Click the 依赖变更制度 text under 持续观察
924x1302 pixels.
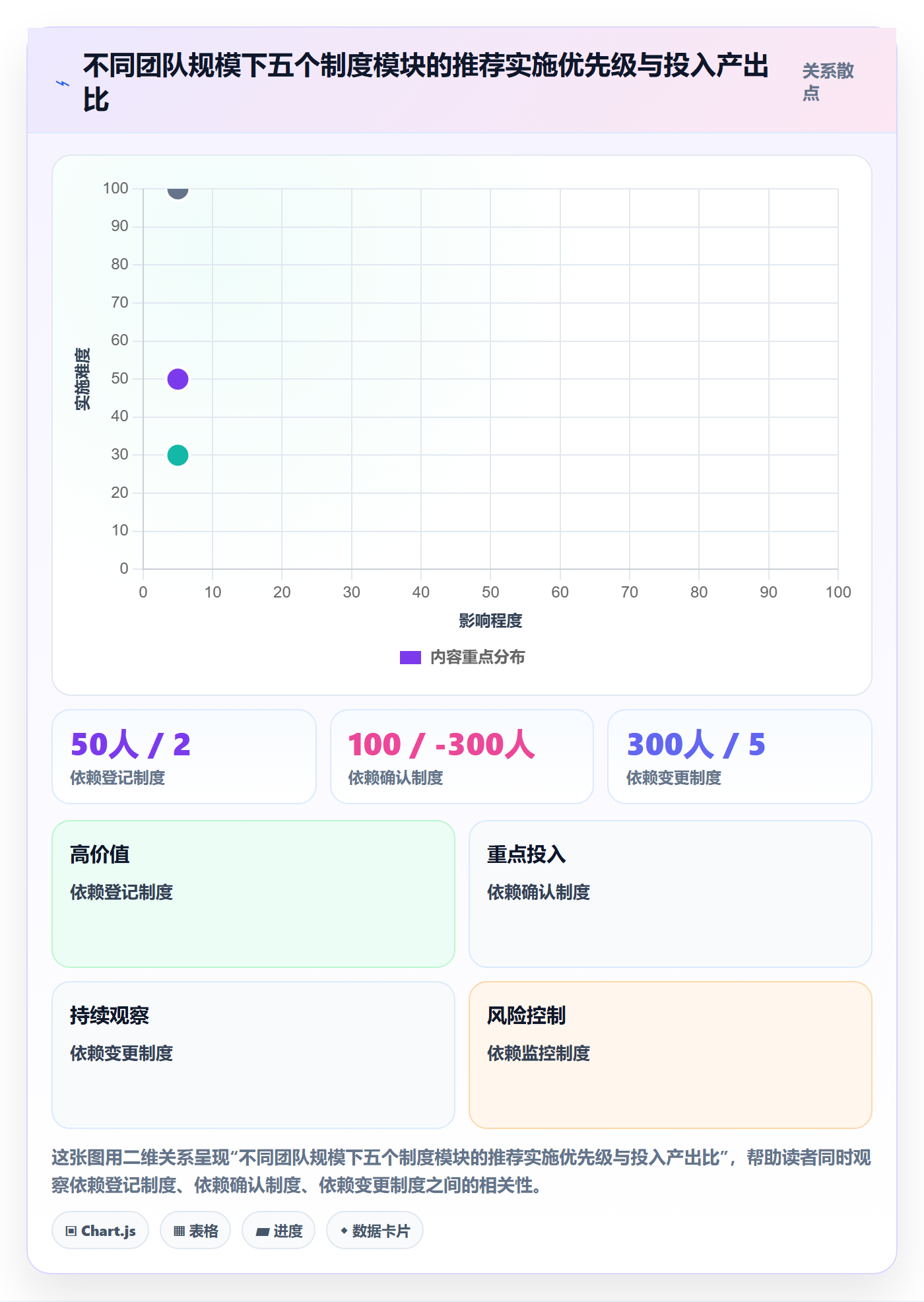(x=121, y=1053)
